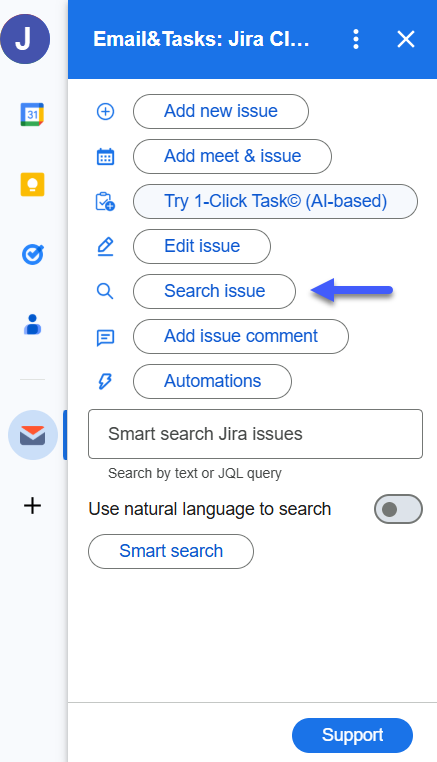437x762 pixels.
Task: Click the Add new issue button
Action: (x=221, y=111)
